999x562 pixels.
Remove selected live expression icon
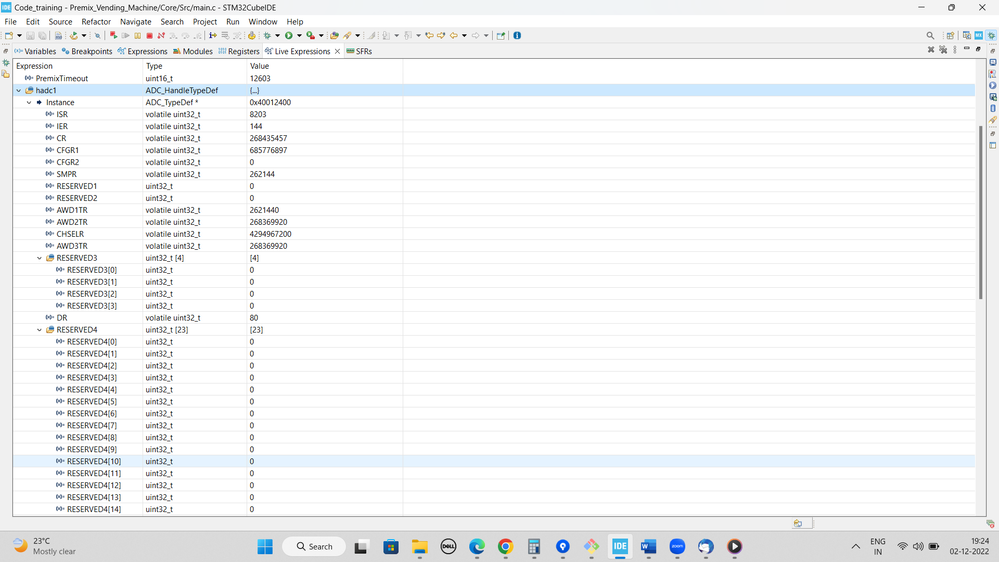[x=931, y=50]
